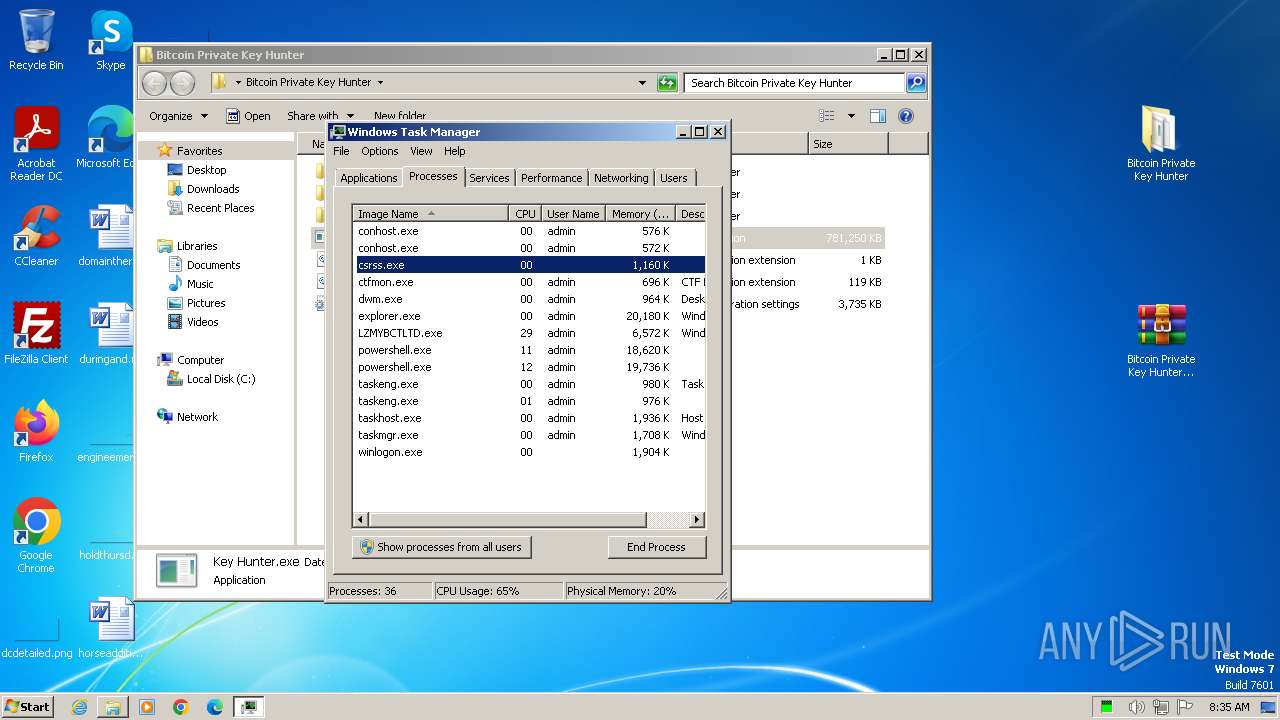Toggle Explorer preview pane button

click(x=878, y=116)
